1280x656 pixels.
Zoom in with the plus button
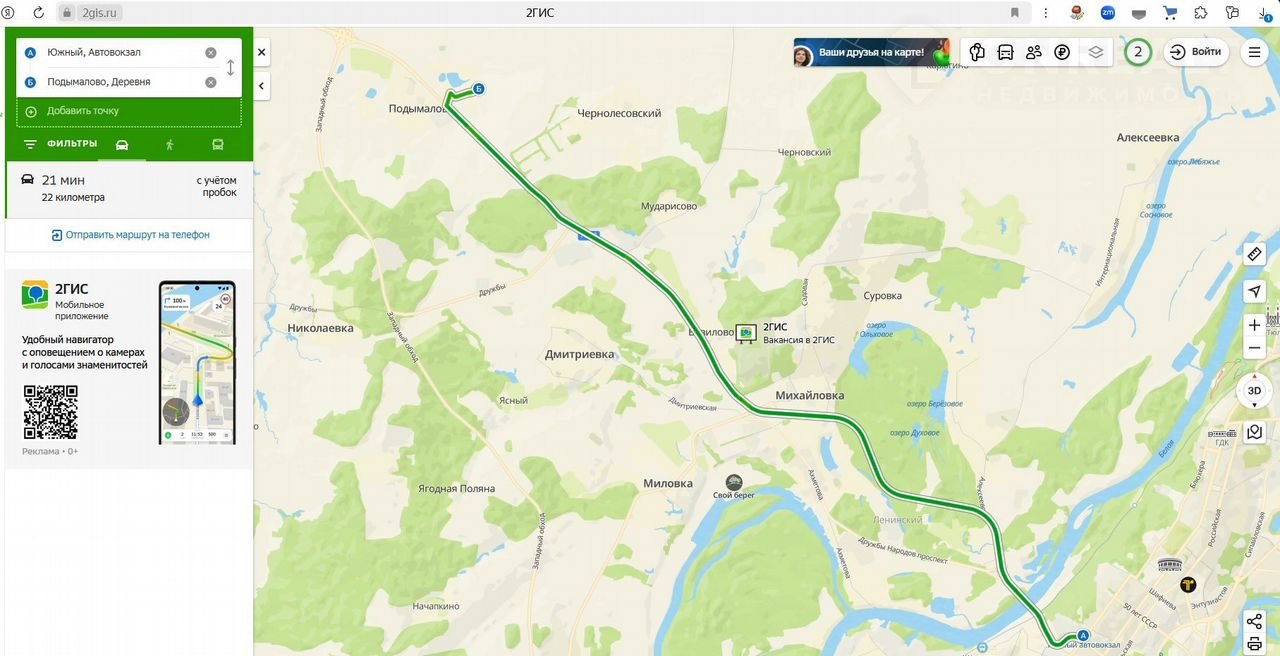(x=1255, y=325)
